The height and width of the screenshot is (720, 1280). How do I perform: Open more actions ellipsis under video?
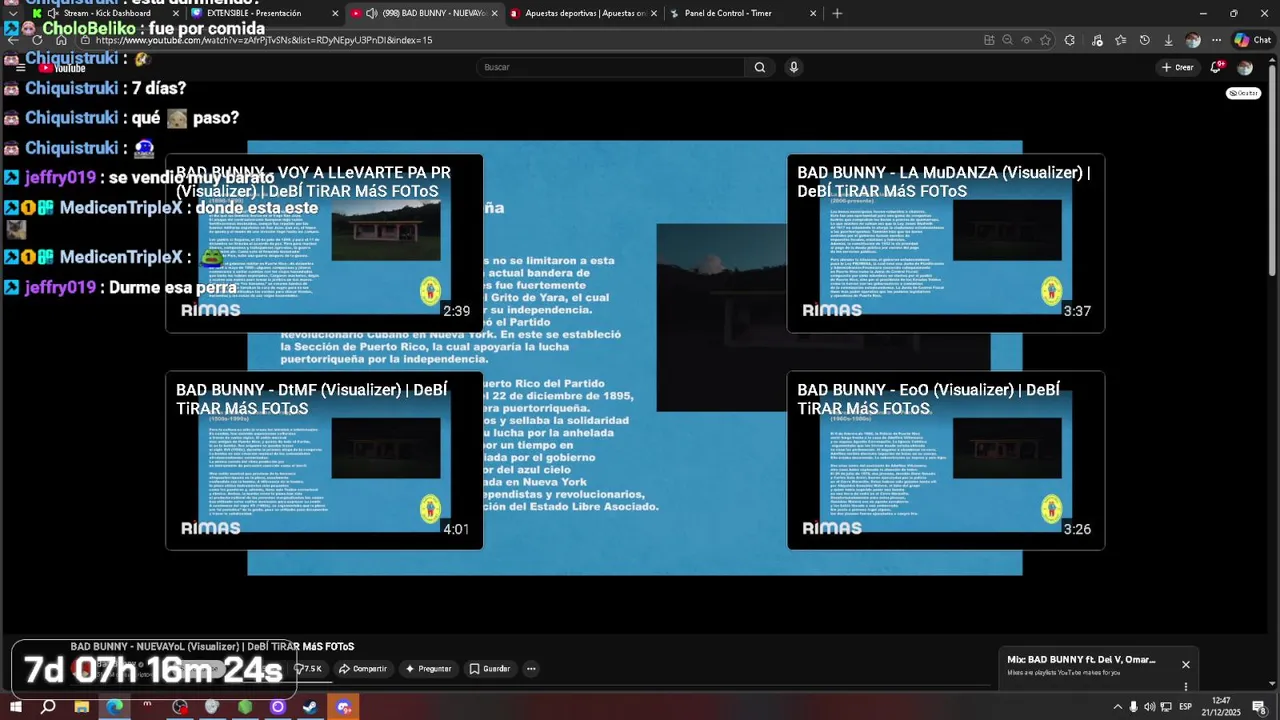(531, 669)
